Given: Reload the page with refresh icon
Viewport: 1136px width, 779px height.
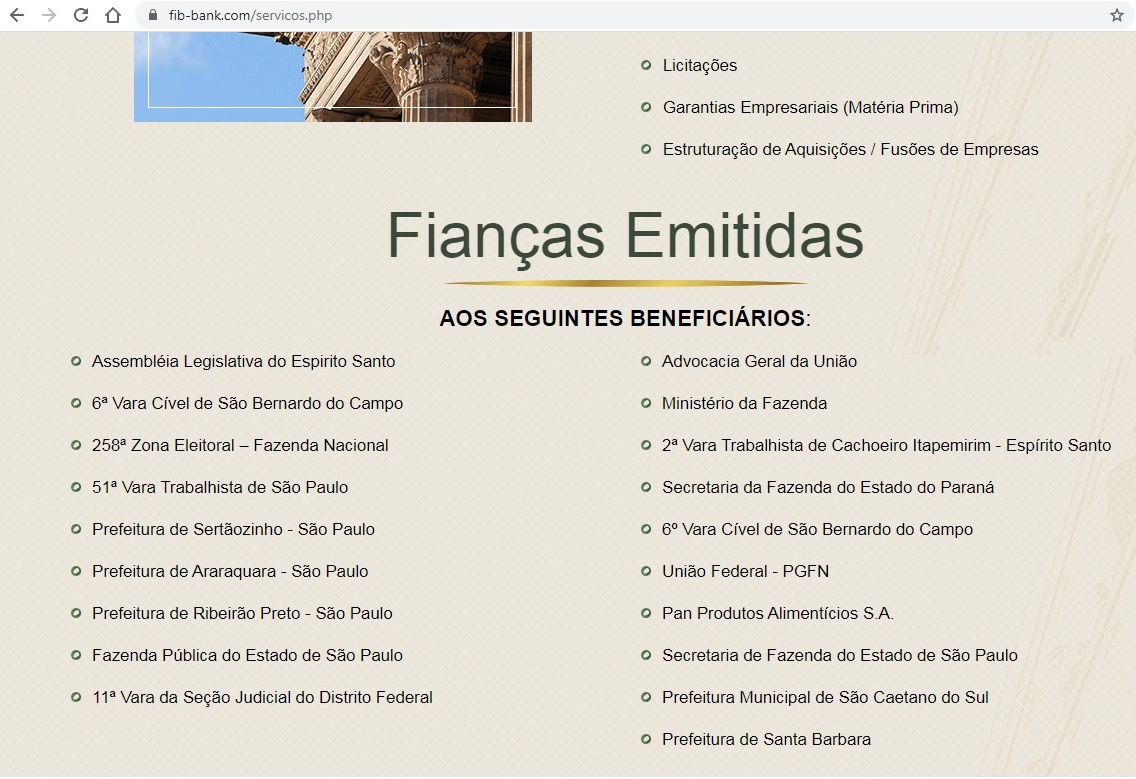Looking at the screenshot, I should point(81,15).
